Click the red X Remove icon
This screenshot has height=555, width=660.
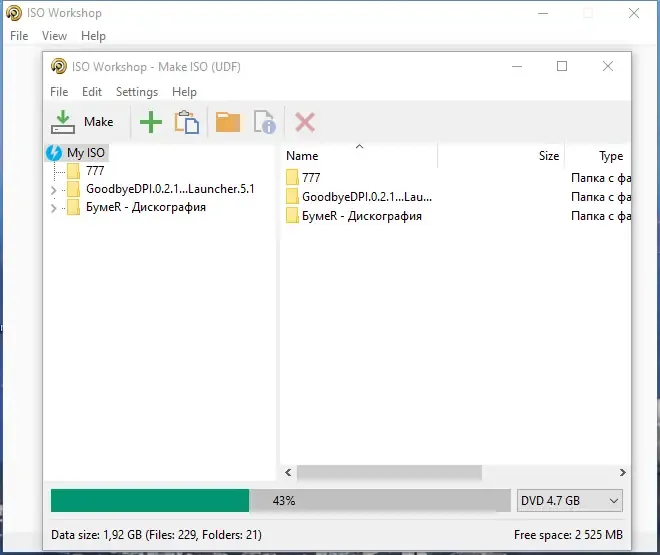coord(305,122)
